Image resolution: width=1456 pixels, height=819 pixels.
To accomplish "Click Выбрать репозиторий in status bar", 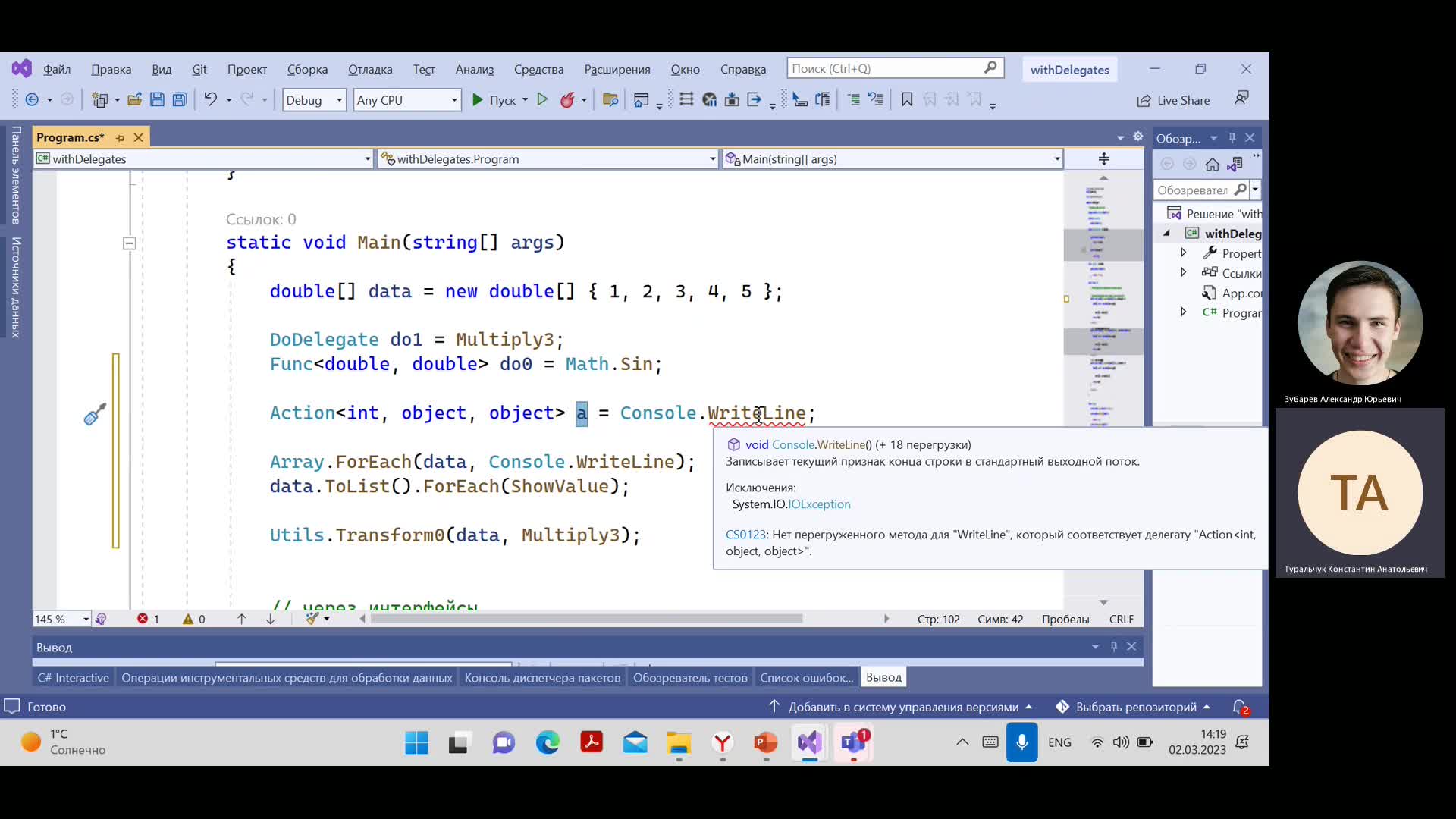I will pyautogui.click(x=1135, y=707).
